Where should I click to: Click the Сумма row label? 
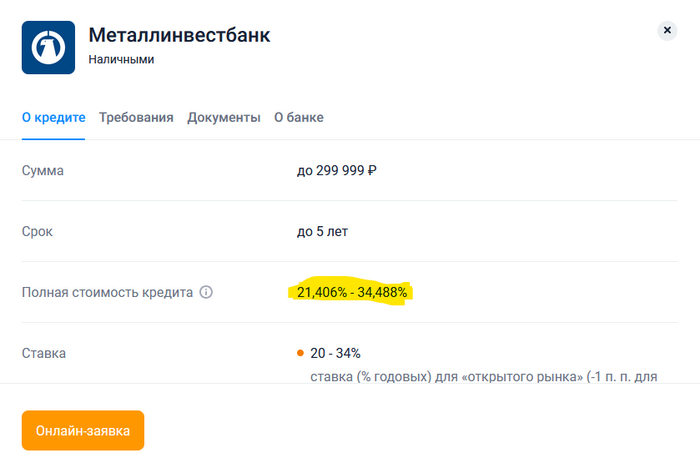(43, 171)
